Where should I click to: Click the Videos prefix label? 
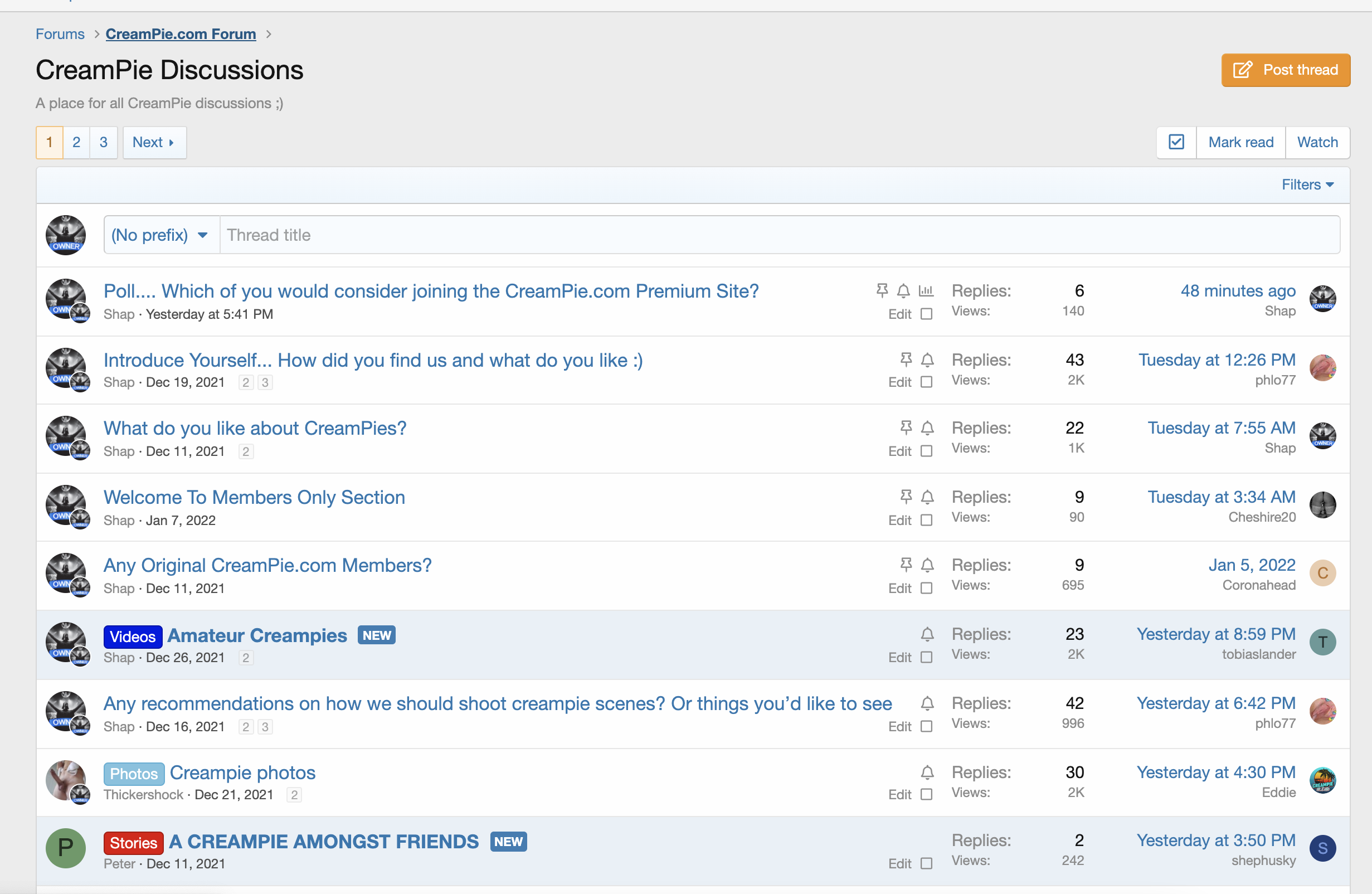[133, 637]
